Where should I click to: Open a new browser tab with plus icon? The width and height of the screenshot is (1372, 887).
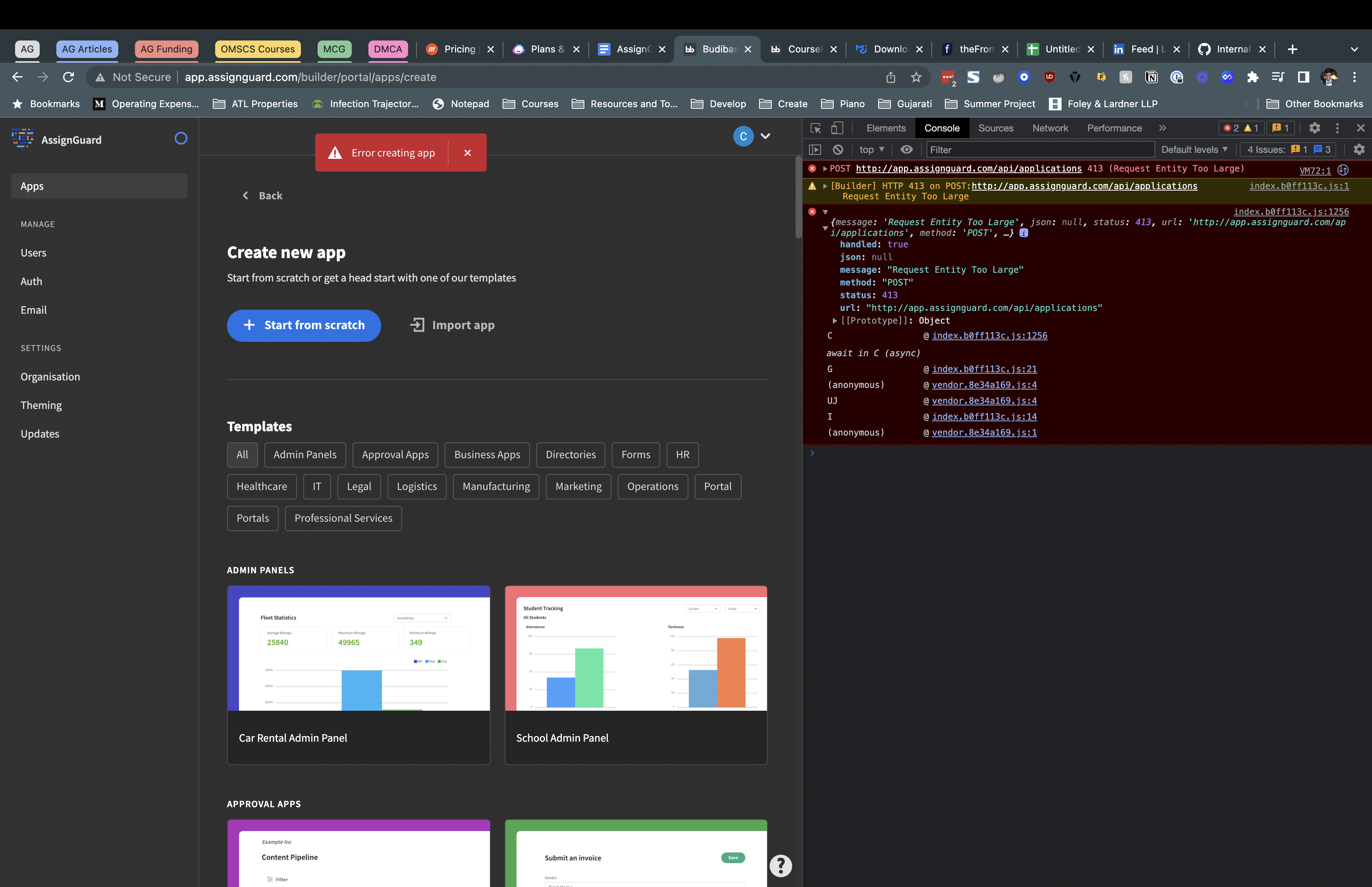coord(1293,50)
